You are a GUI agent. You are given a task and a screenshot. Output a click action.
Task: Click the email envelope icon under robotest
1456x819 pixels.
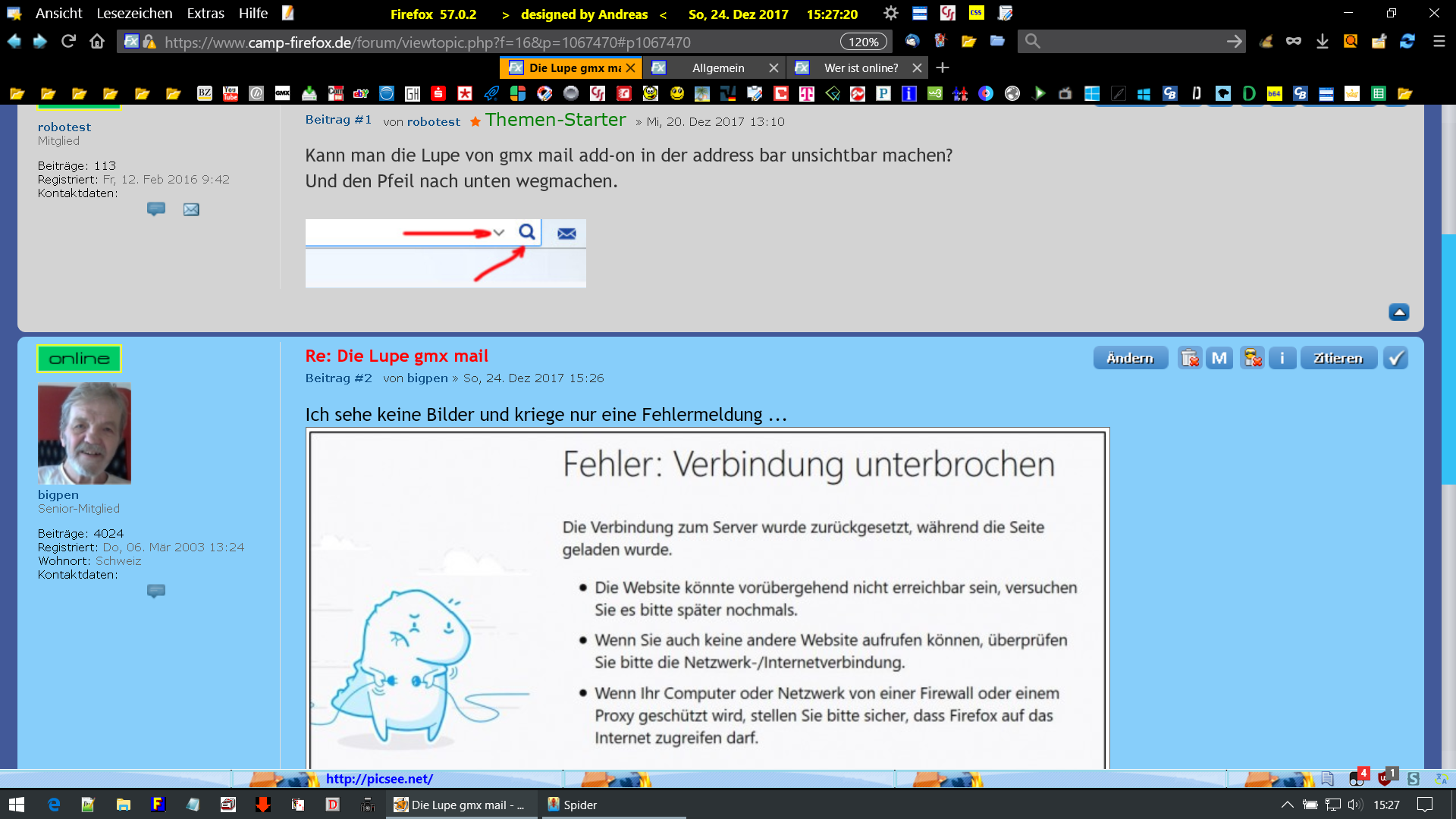pos(191,209)
